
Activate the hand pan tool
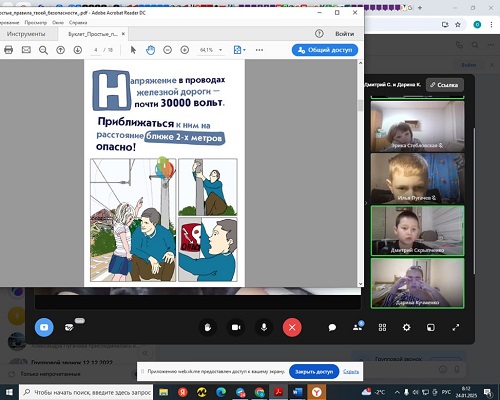(x=150, y=50)
